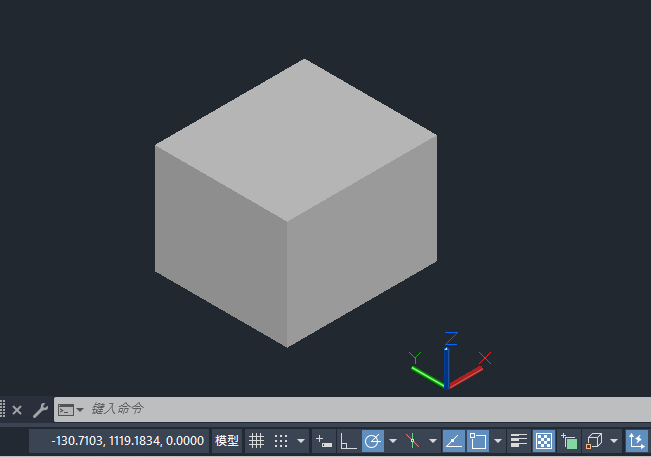Open command line customize wrench icon
Screen dimensions: 651x457
[40, 411]
